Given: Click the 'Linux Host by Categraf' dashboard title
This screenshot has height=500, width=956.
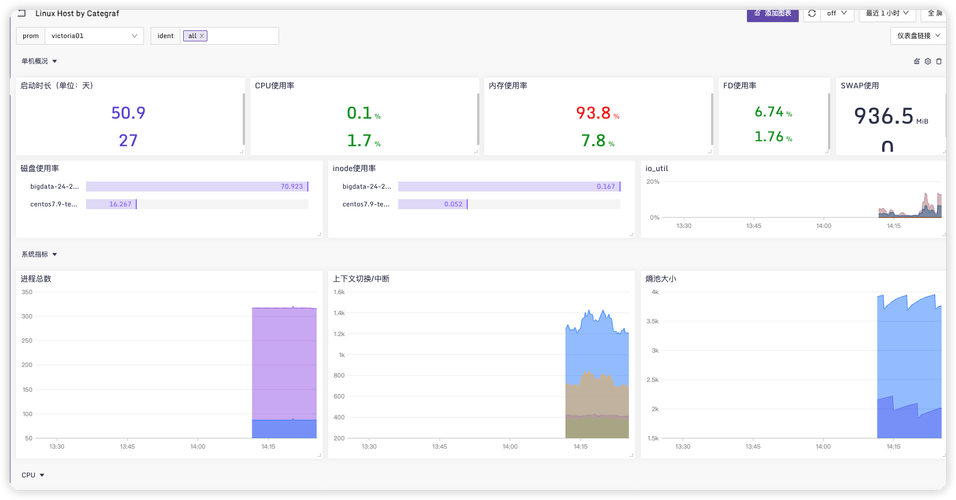Looking at the screenshot, I should coord(77,13).
